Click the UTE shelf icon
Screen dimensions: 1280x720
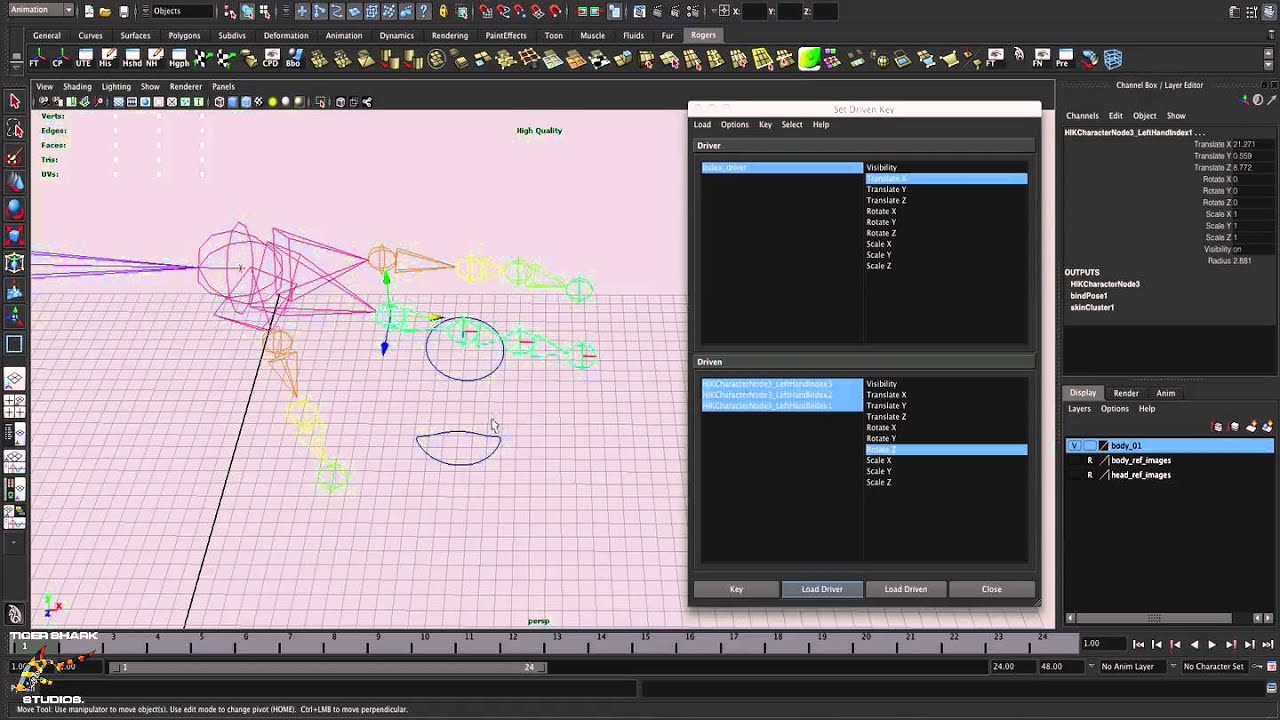[x=84, y=59]
